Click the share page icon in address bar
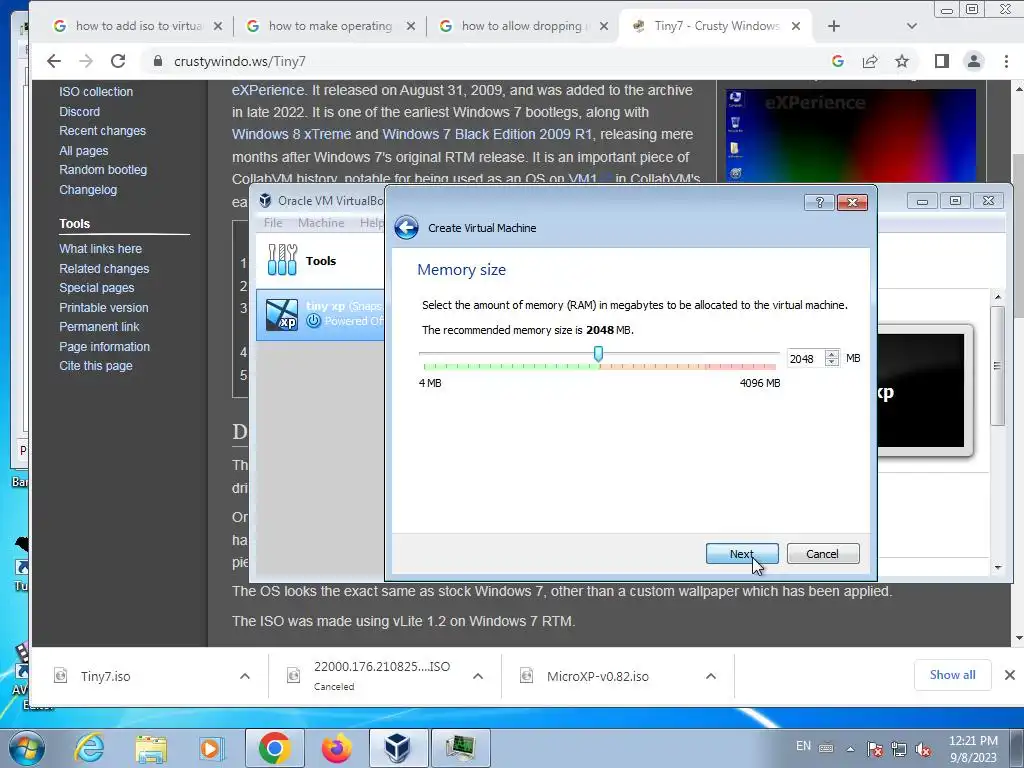The height and width of the screenshot is (768, 1024). point(870,61)
